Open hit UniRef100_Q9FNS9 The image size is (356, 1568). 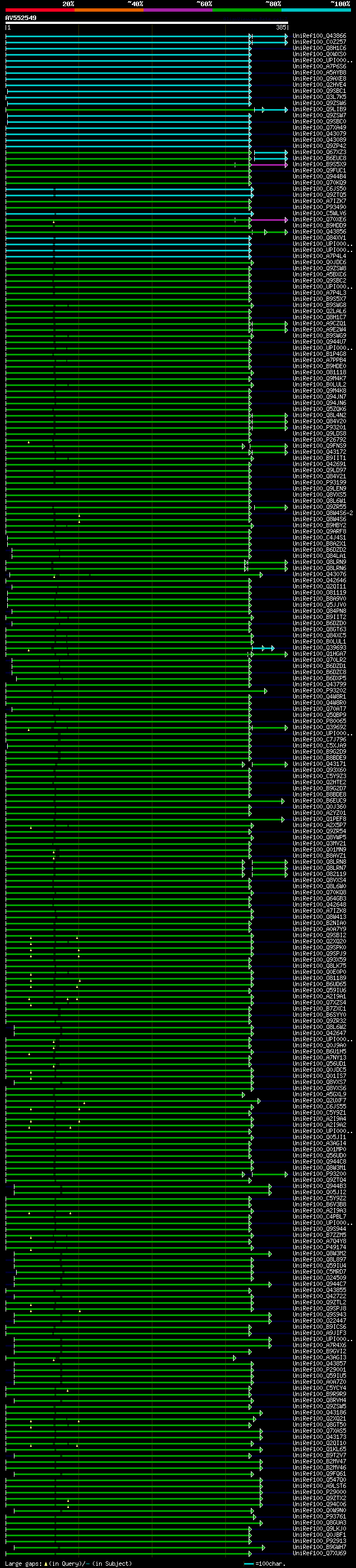pos(319,446)
